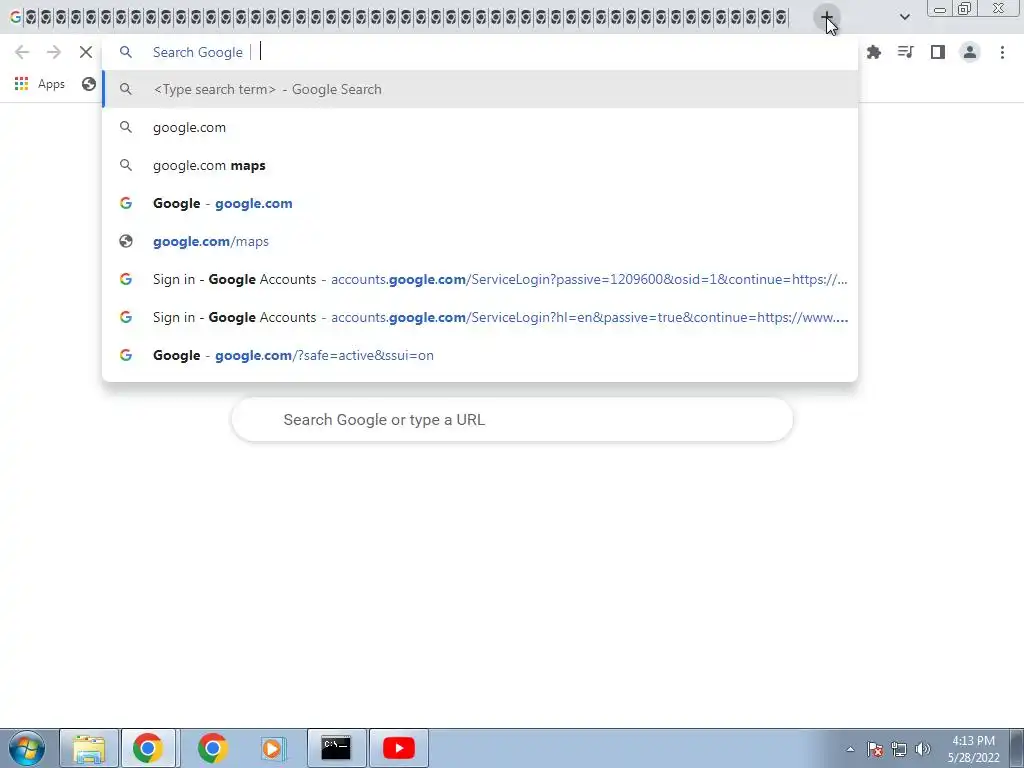Open Windows Media Player from taskbar
The width and height of the screenshot is (1024, 768).
pos(272,748)
